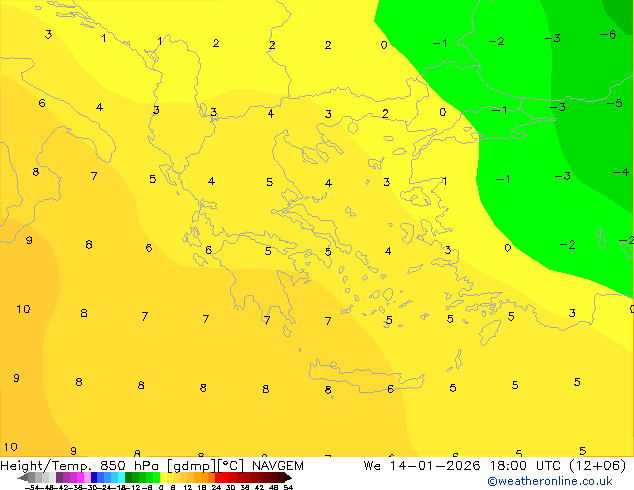This screenshot has height=490, width=634.
Task: Click the "18:00 UTC" forecast time
Action: 525,466
